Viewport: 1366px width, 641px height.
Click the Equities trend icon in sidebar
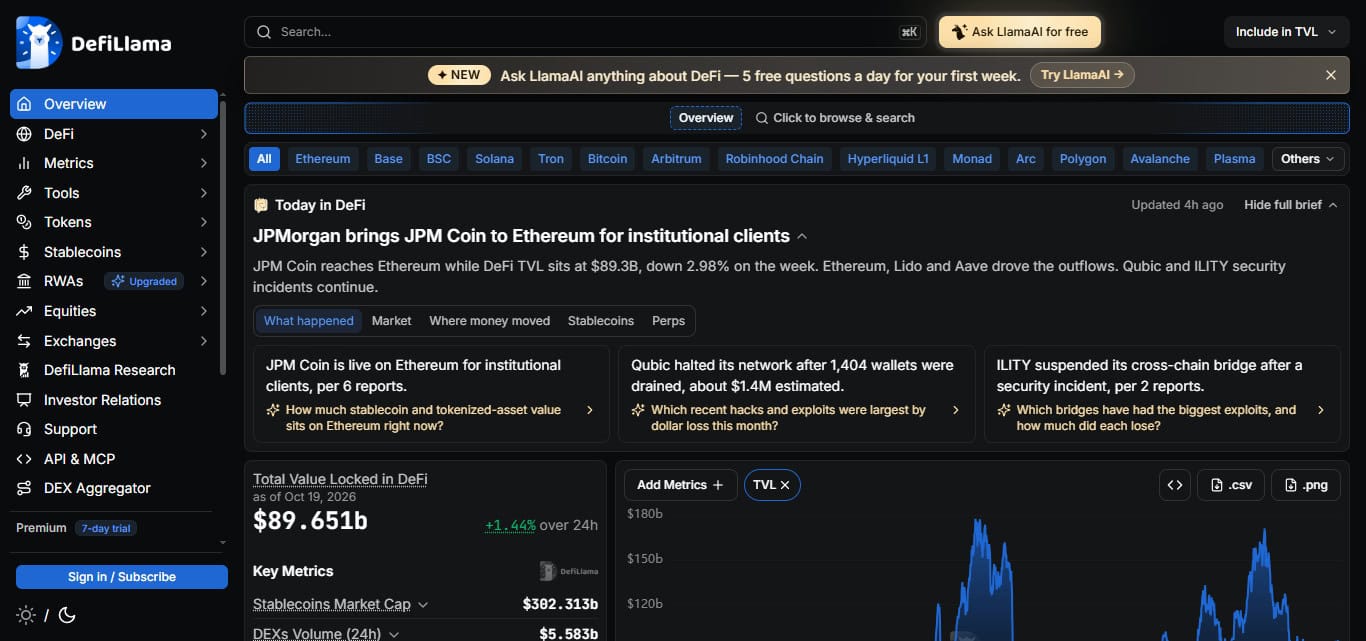click(24, 311)
